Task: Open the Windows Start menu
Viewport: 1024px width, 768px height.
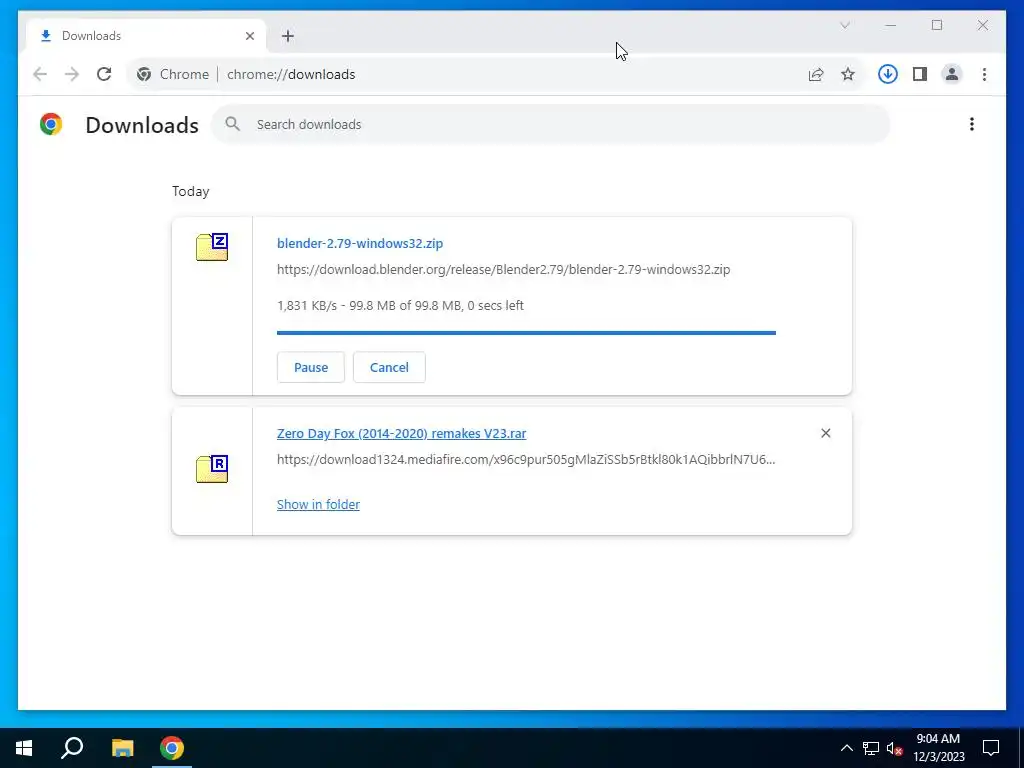Action: point(24,748)
